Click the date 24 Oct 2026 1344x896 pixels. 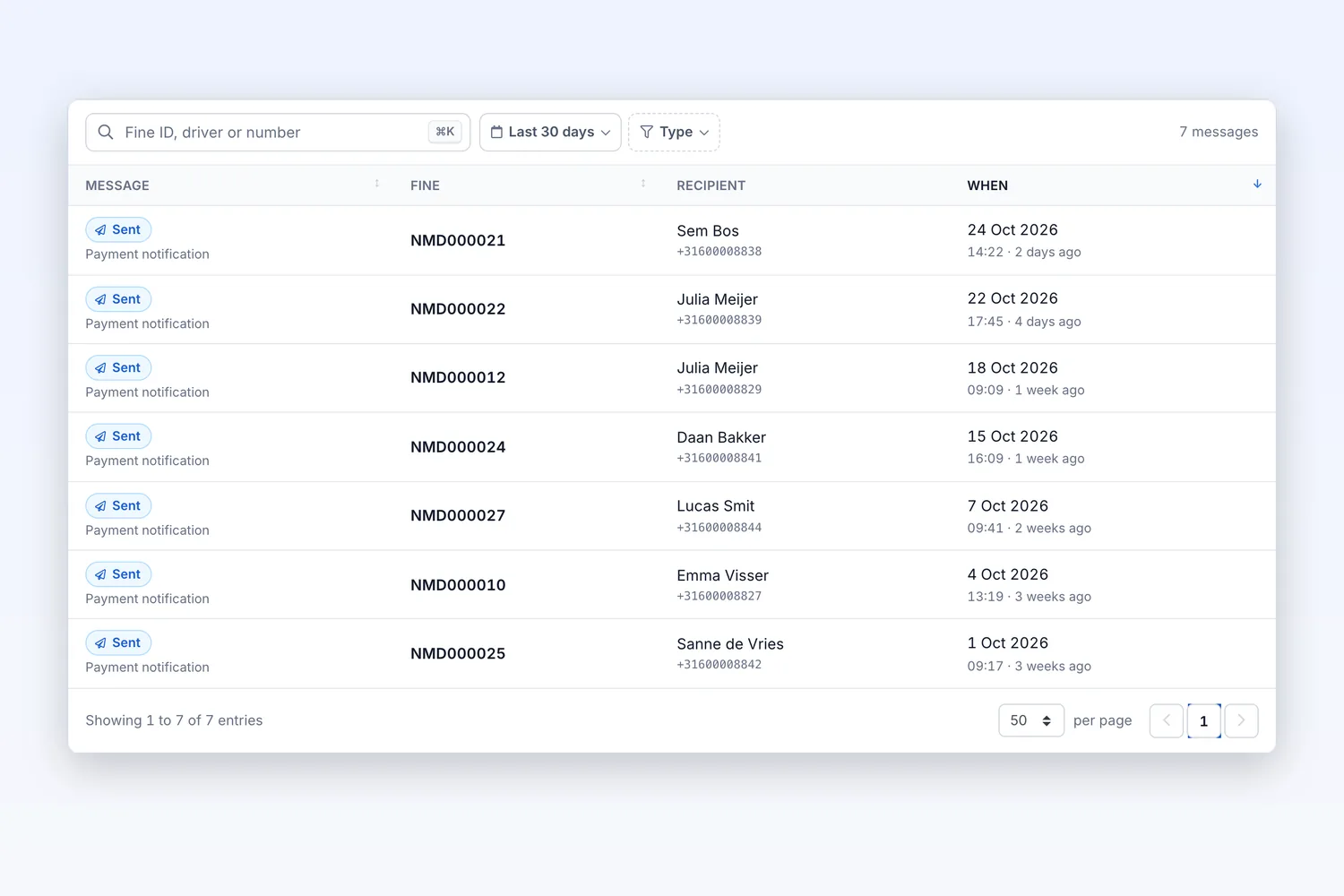(x=1012, y=230)
